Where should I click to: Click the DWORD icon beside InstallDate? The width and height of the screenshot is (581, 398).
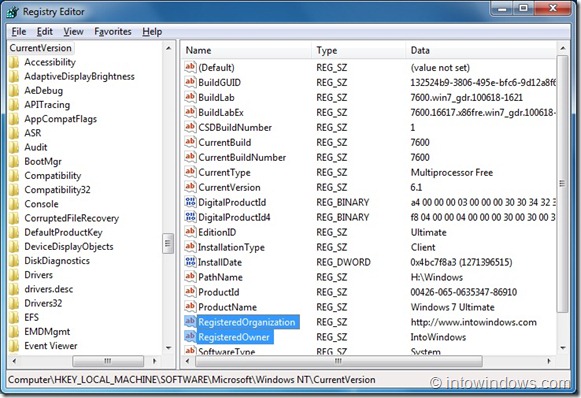pyautogui.click(x=190, y=262)
